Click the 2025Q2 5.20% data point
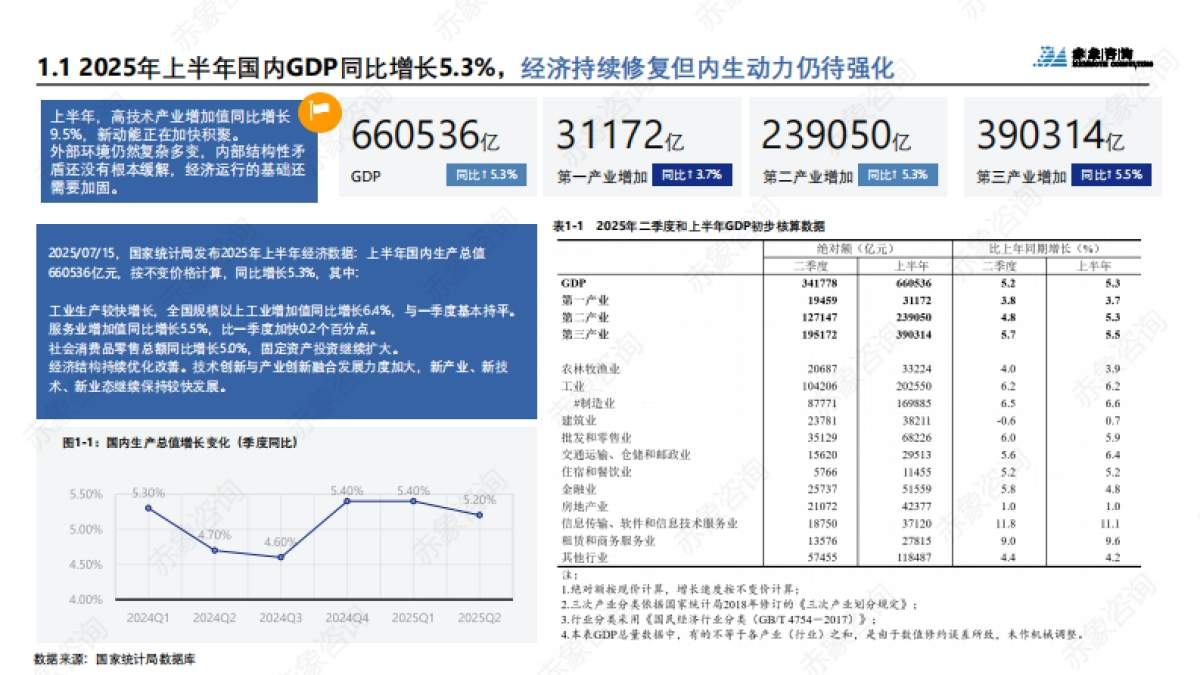The height and width of the screenshot is (675, 1200). pyautogui.click(x=479, y=515)
